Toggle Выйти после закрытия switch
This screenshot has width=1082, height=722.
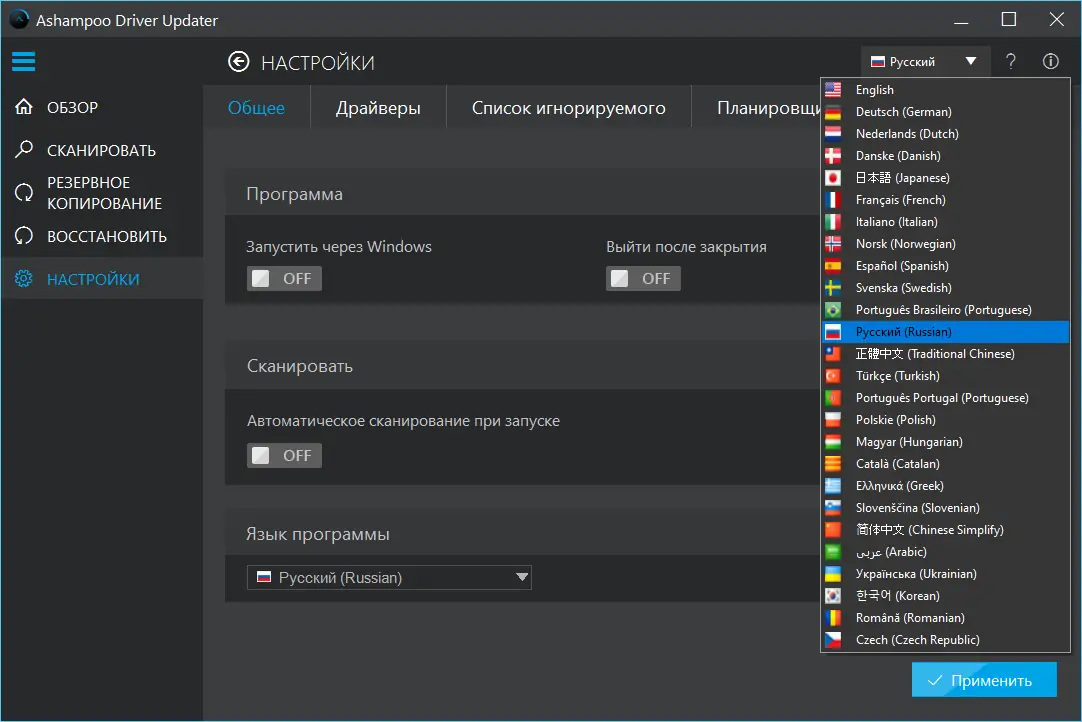point(643,278)
